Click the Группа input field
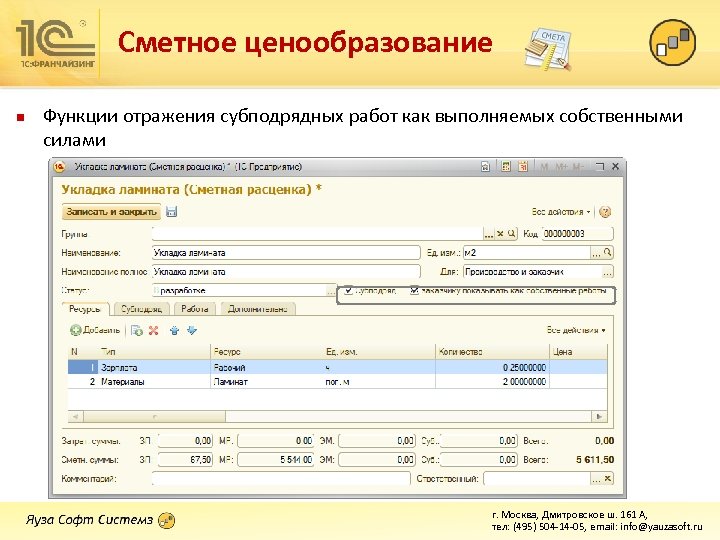 [318, 234]
